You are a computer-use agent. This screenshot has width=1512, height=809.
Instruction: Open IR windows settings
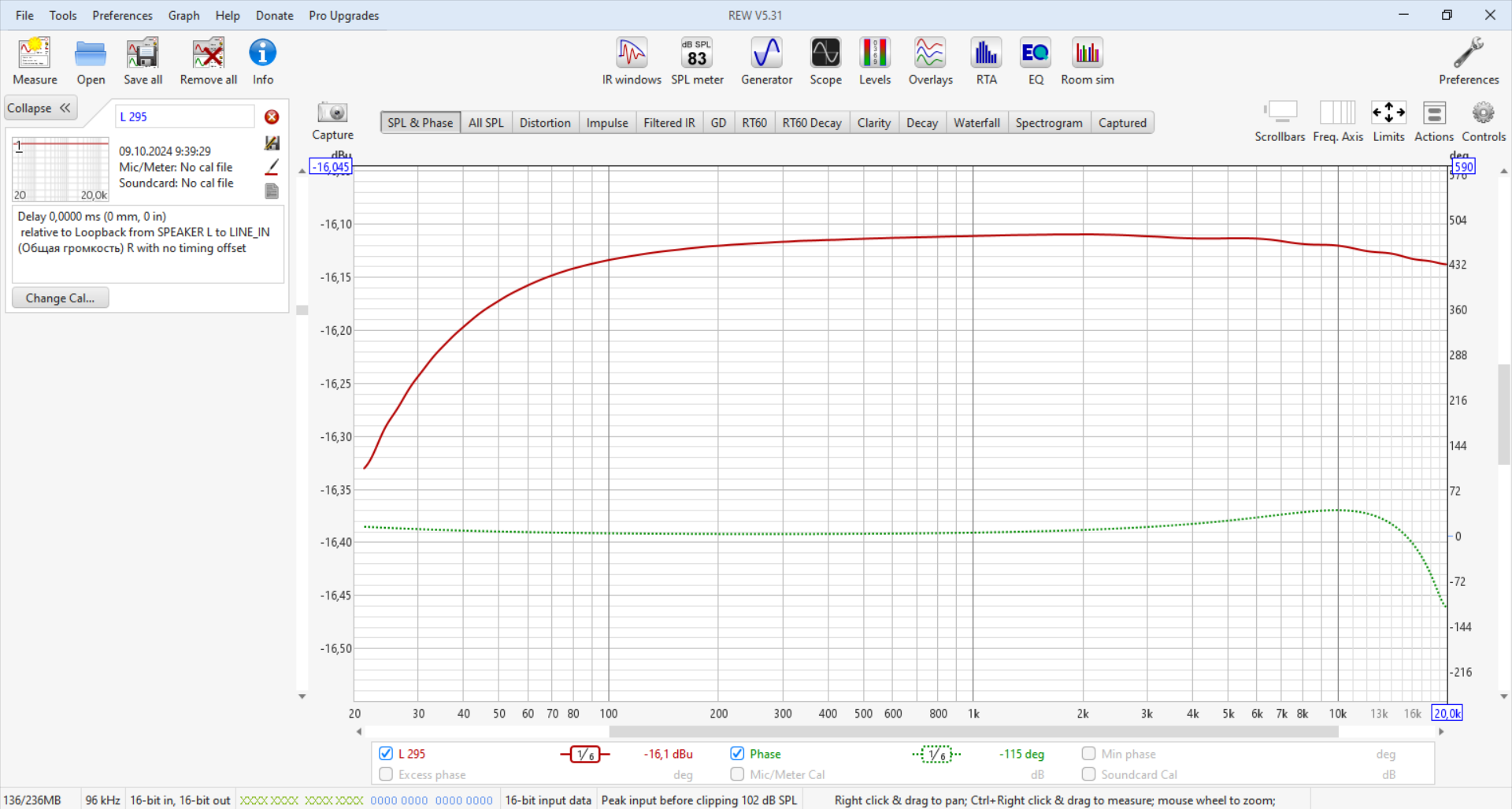(632, 61)
